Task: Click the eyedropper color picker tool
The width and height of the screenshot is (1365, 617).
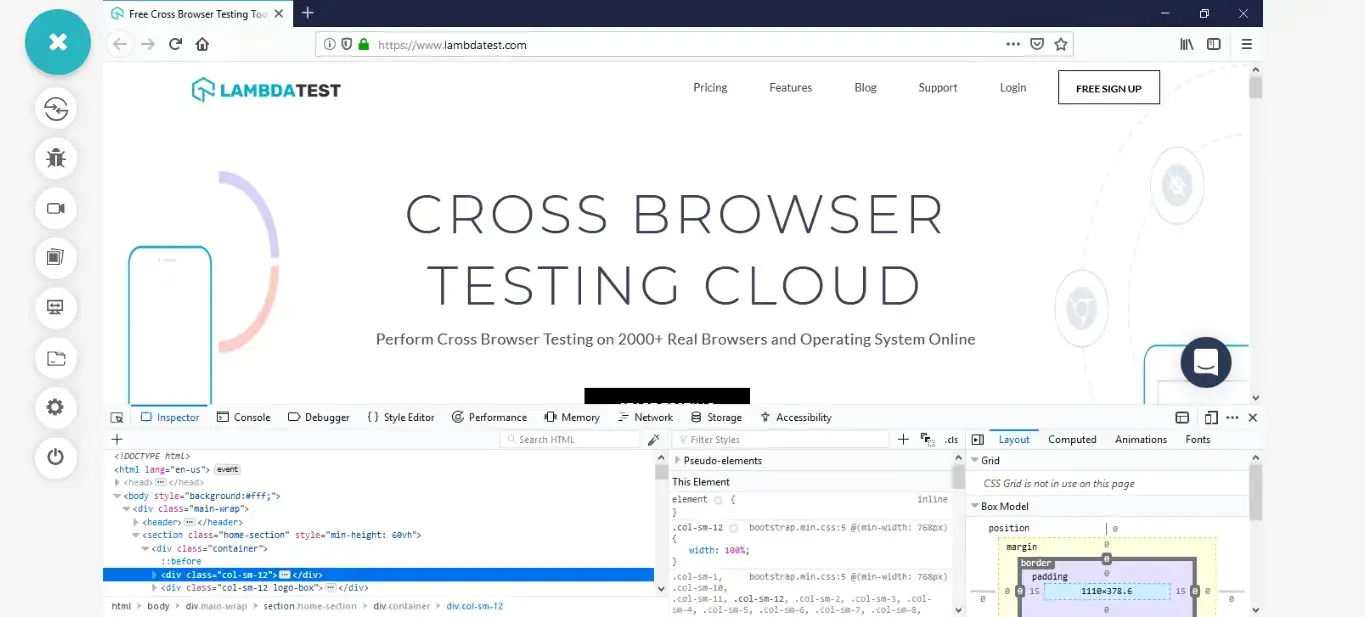Action: click(x=654, y=440)
